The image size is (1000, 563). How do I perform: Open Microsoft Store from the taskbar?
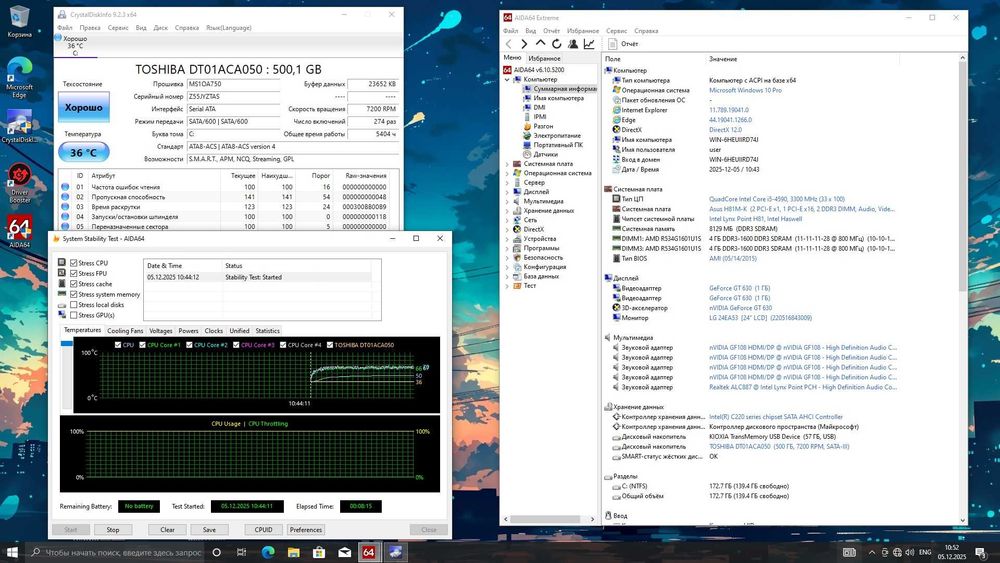click(x=319, y=552)
